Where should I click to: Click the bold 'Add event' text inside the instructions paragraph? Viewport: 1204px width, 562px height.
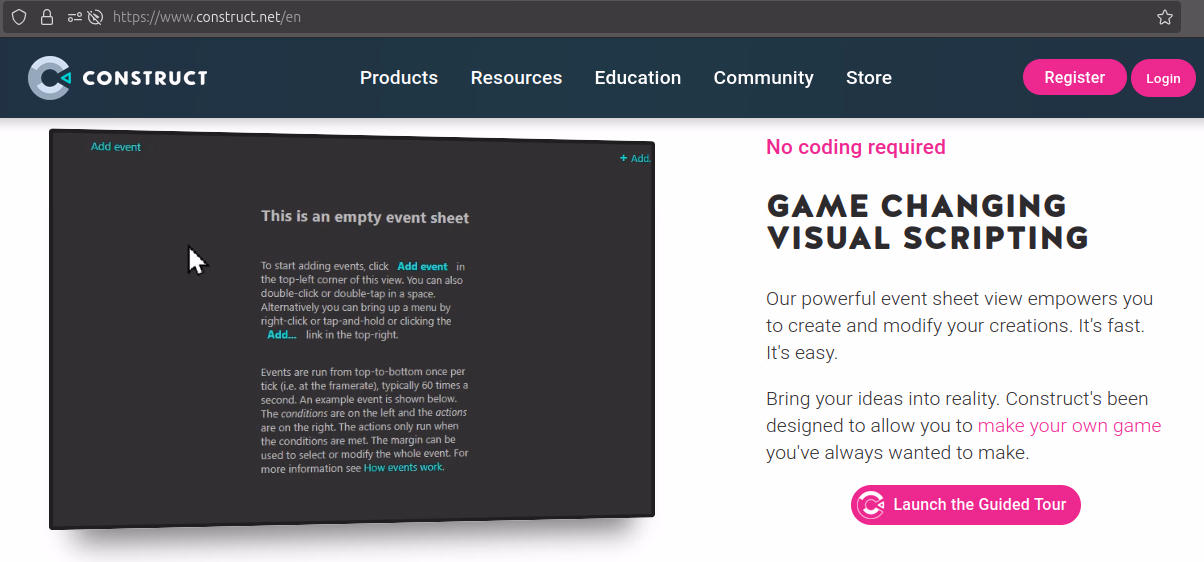point(422,266)
